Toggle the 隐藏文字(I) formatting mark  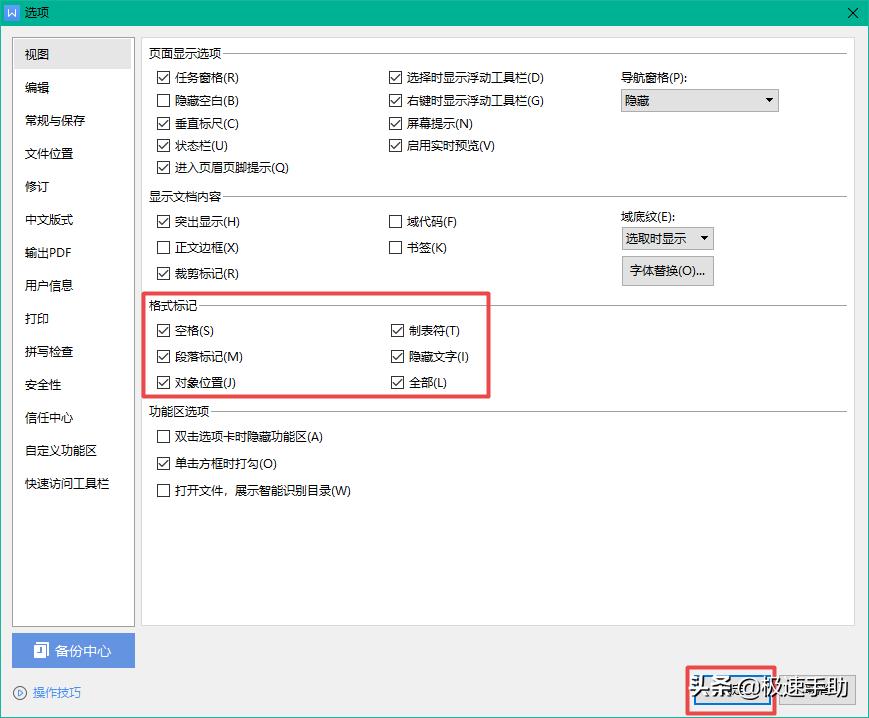(x=396, y=356)
